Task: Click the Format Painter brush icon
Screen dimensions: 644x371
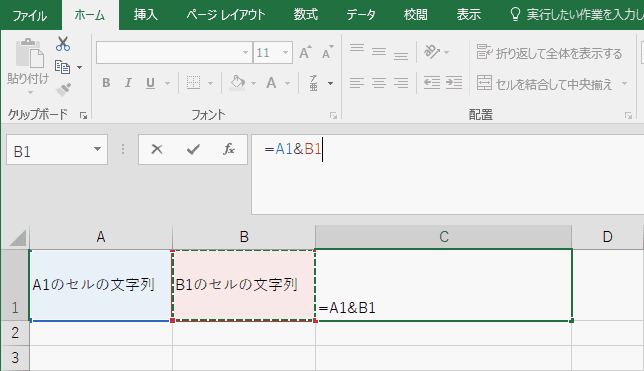Action: pyautogui.click(x=63, y=89)
